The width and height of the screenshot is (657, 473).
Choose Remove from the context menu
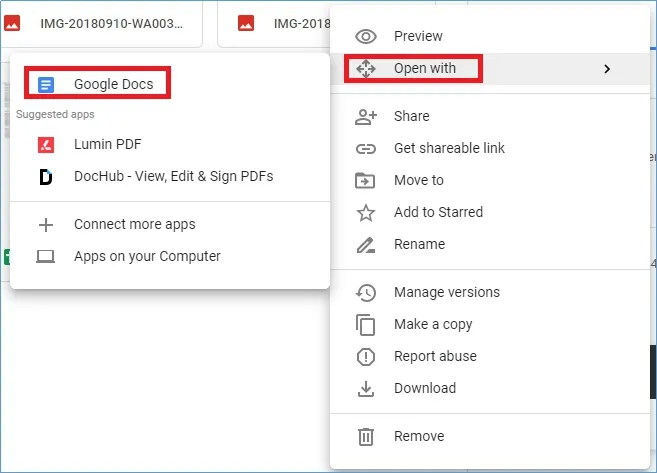point(490,437)
